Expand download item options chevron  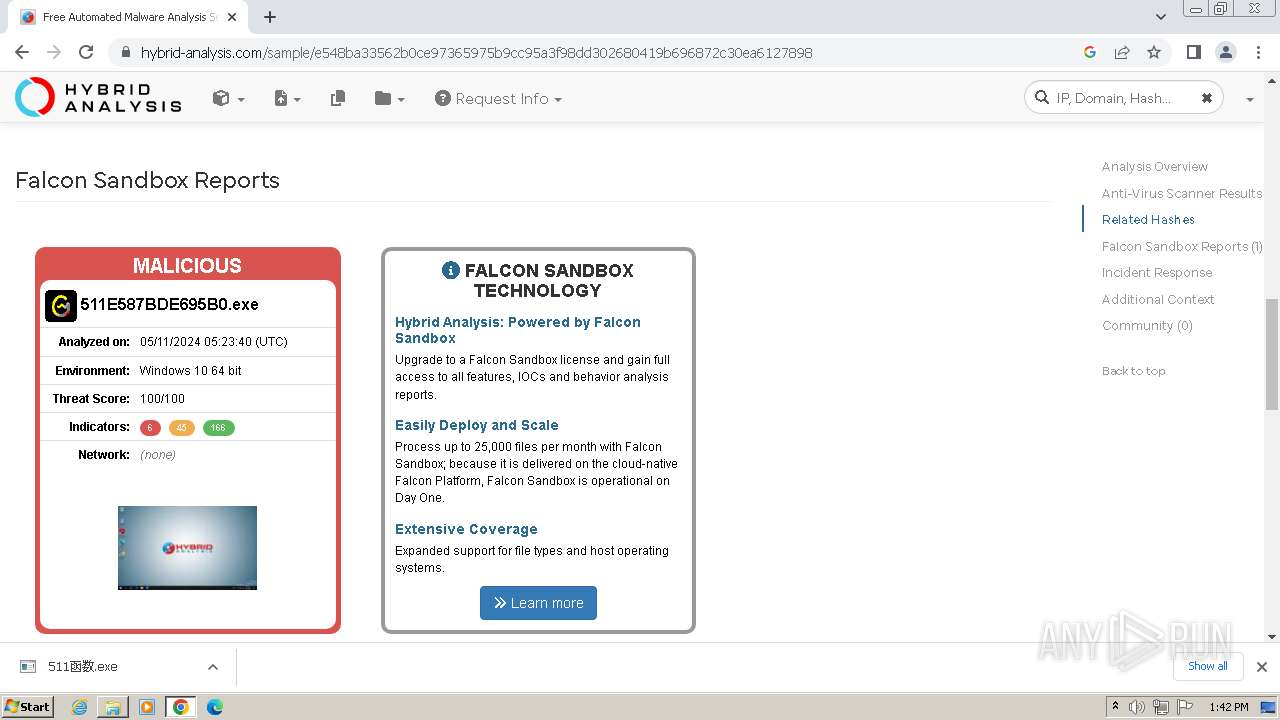click(212, 667)
